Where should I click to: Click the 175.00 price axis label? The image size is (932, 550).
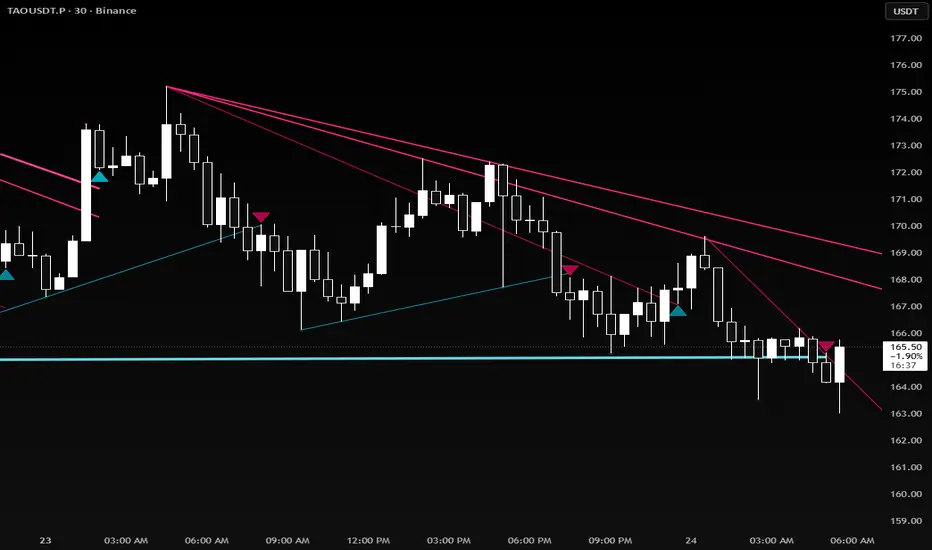coord(906,92)
